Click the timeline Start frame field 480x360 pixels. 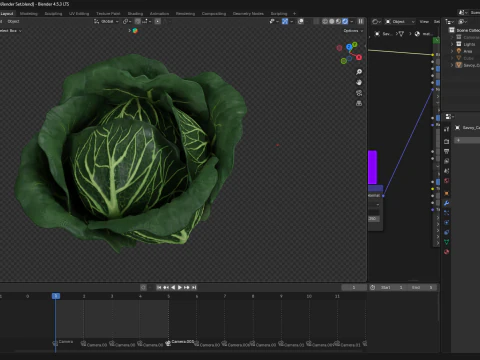coord(393,287)
